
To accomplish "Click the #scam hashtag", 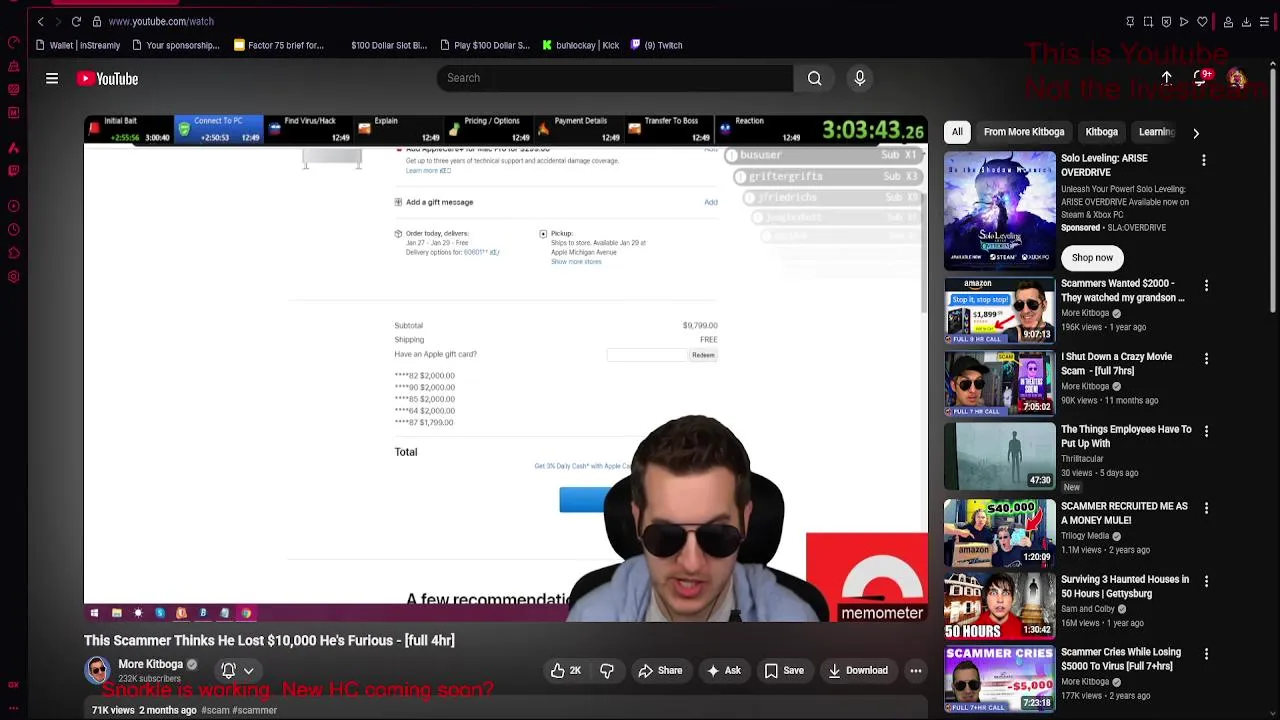I will click(x=215, y=710).
